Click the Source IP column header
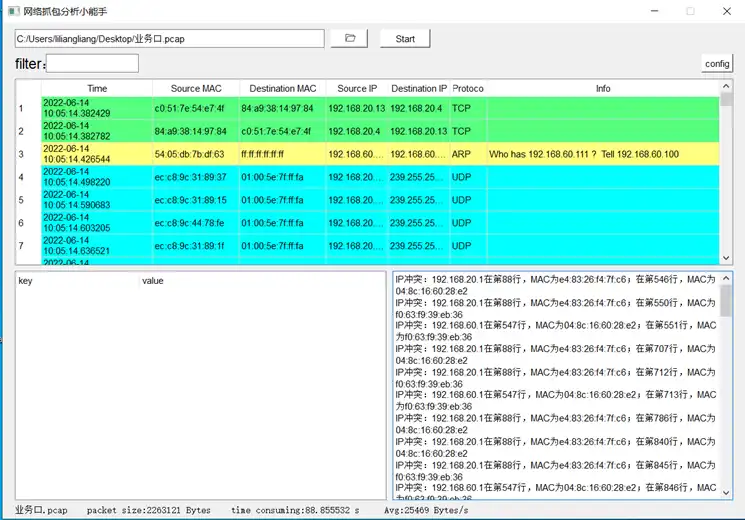Image resolution: width=745 pixels, height=520 pixels. pyautogui.click(x=358, y=88)
